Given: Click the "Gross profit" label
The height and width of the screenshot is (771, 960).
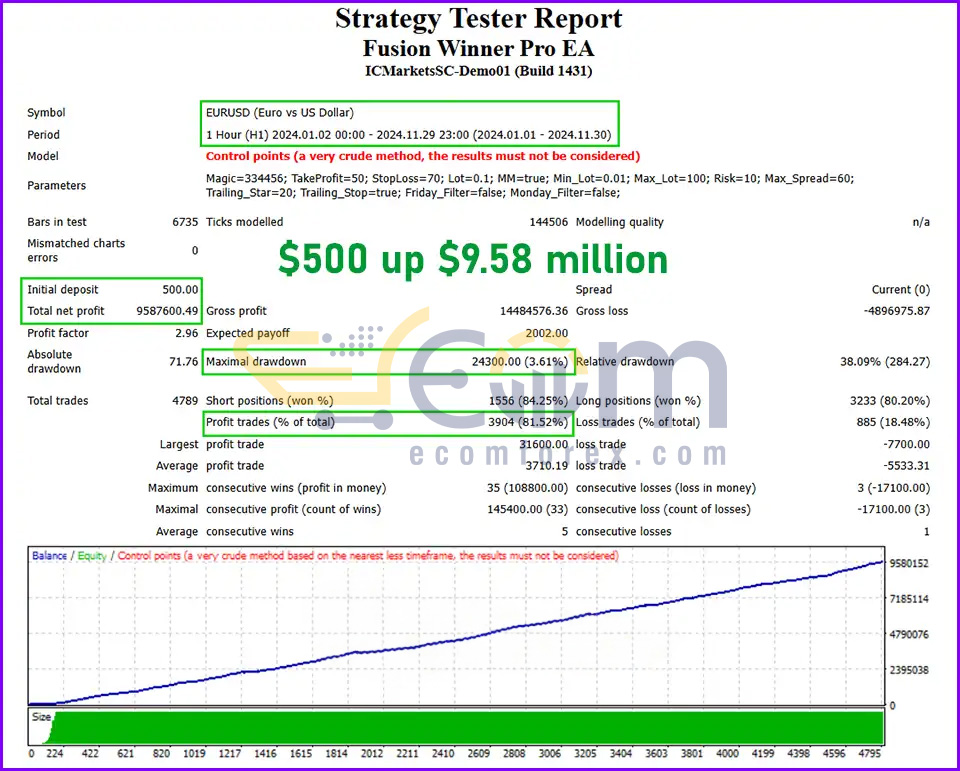Looking at the screenshot, I should [236, 311].
